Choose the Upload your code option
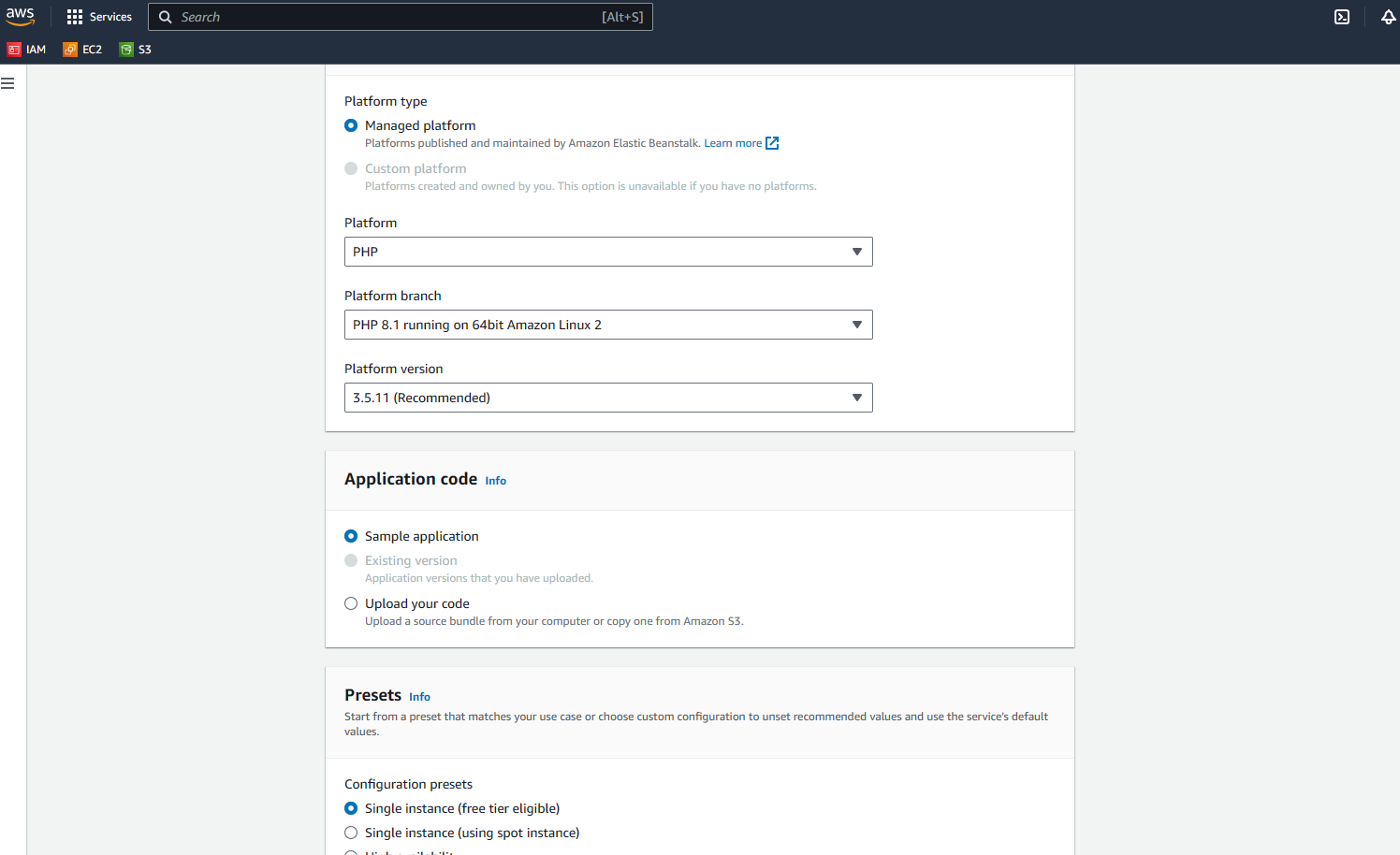Image resolution: width=1400 pixels, height=855 pixels. coord(351,603)
